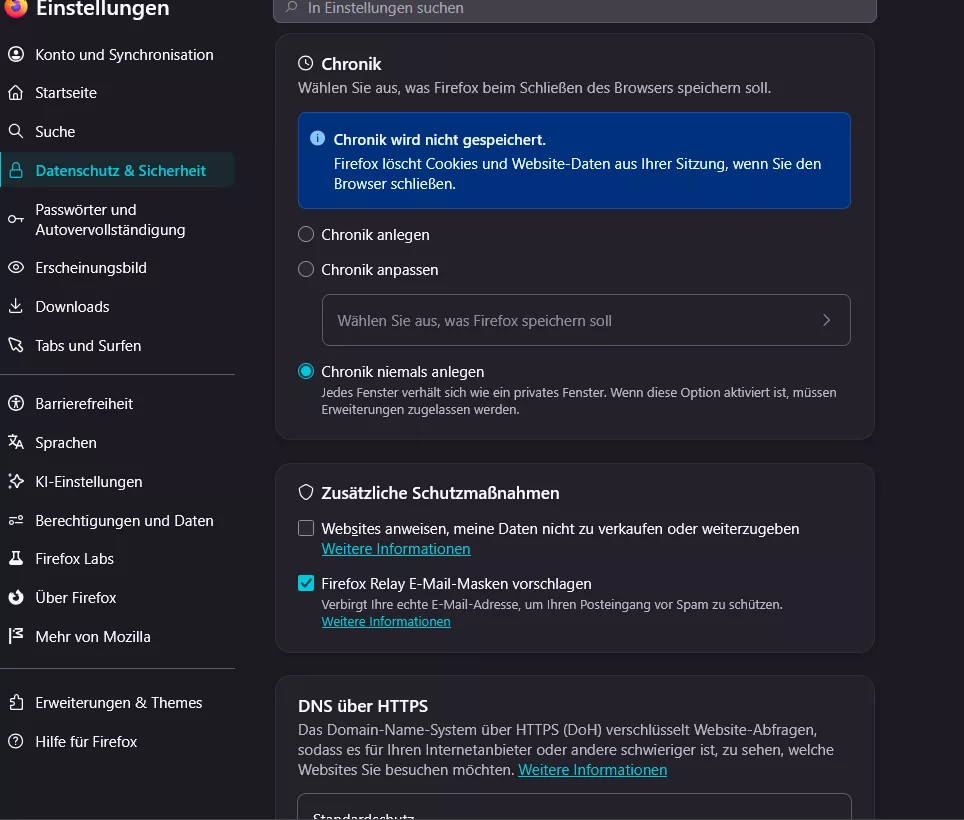
Task: Click the Firefox Labs flask icon
Action: 16,558
